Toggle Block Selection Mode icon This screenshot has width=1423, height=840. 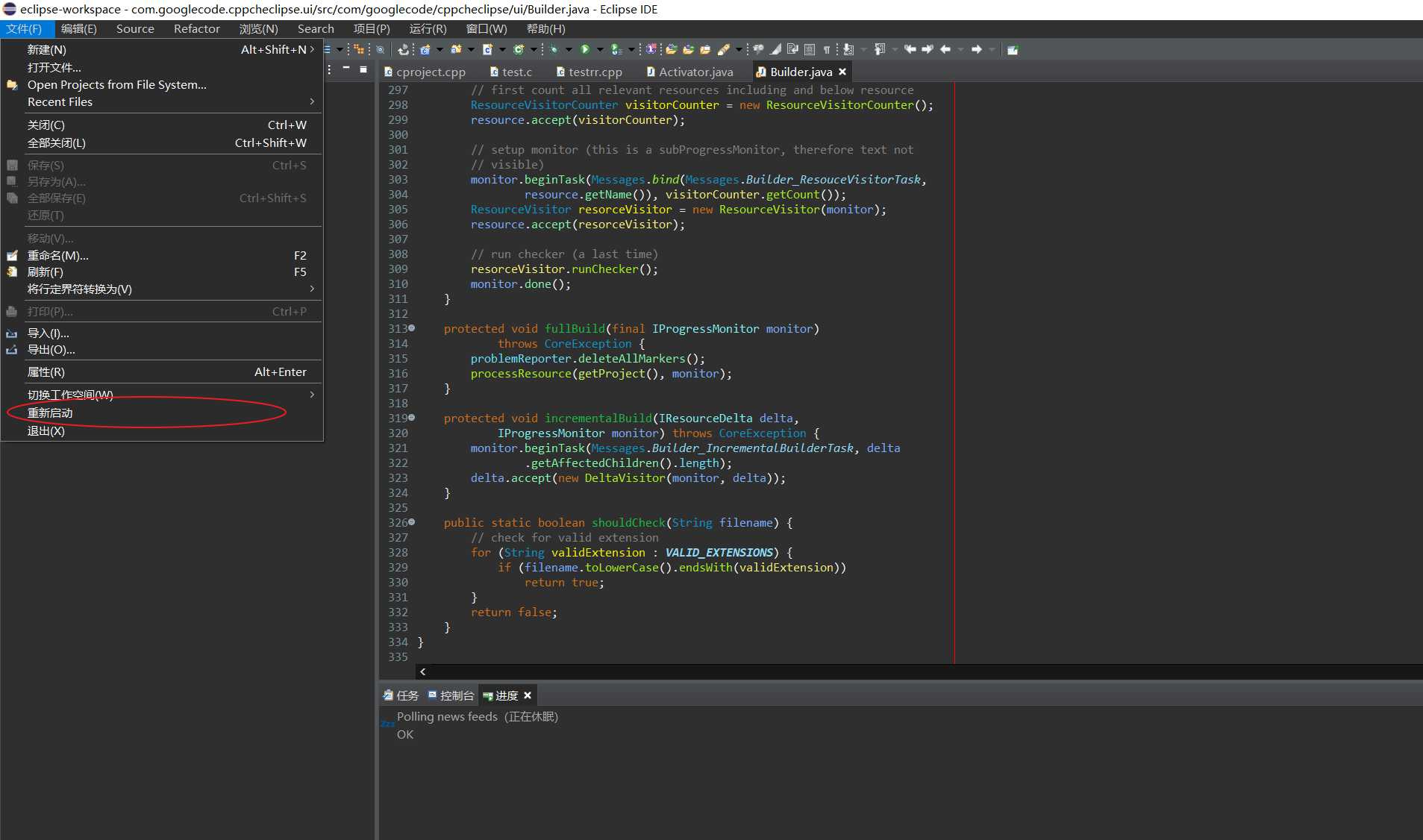[x=810, y=49]
